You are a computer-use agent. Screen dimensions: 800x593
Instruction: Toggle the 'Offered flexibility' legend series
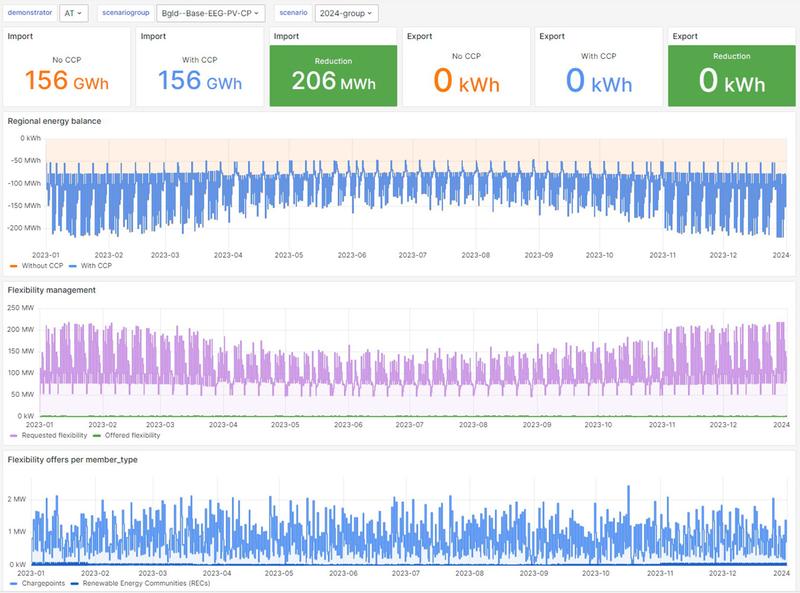132,435
